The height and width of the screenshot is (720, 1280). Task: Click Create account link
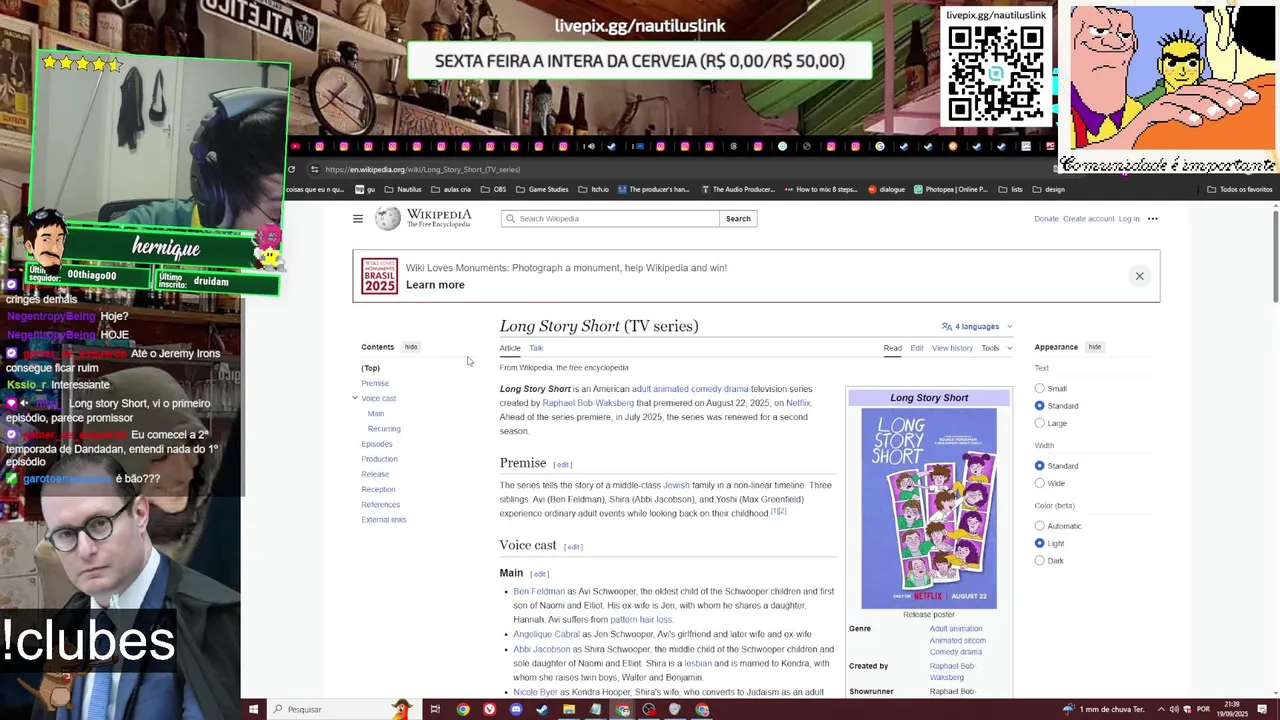(1088, 218)
